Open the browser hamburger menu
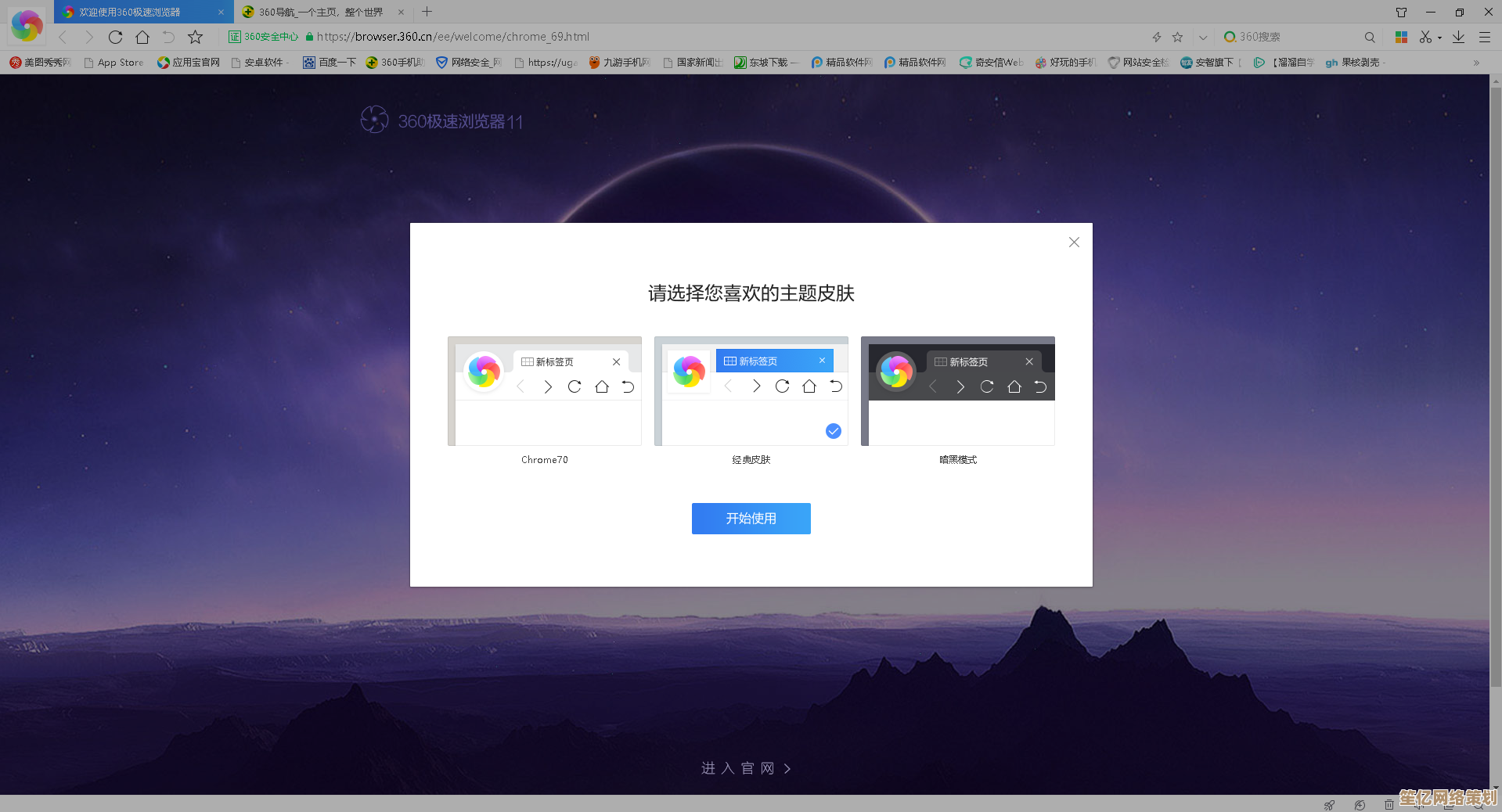The image size is (1502, 812). [1485, 37]
